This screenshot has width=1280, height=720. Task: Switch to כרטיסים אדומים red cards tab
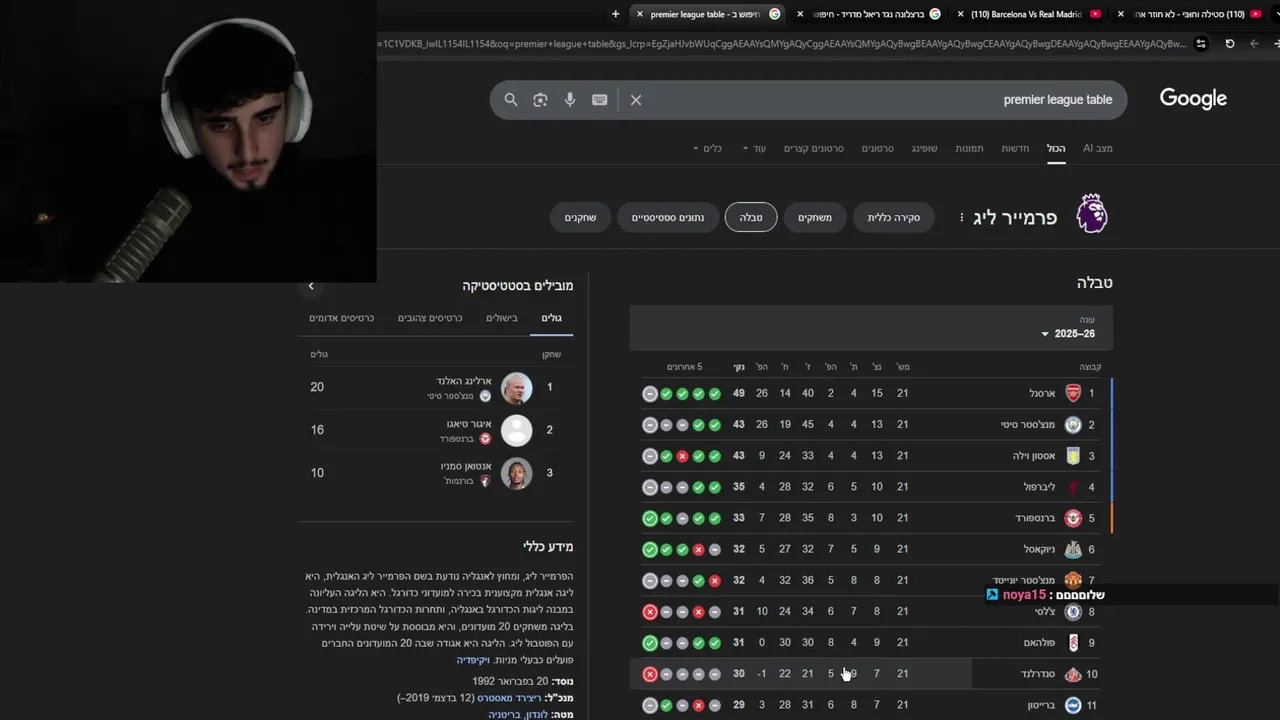[341, 318]
